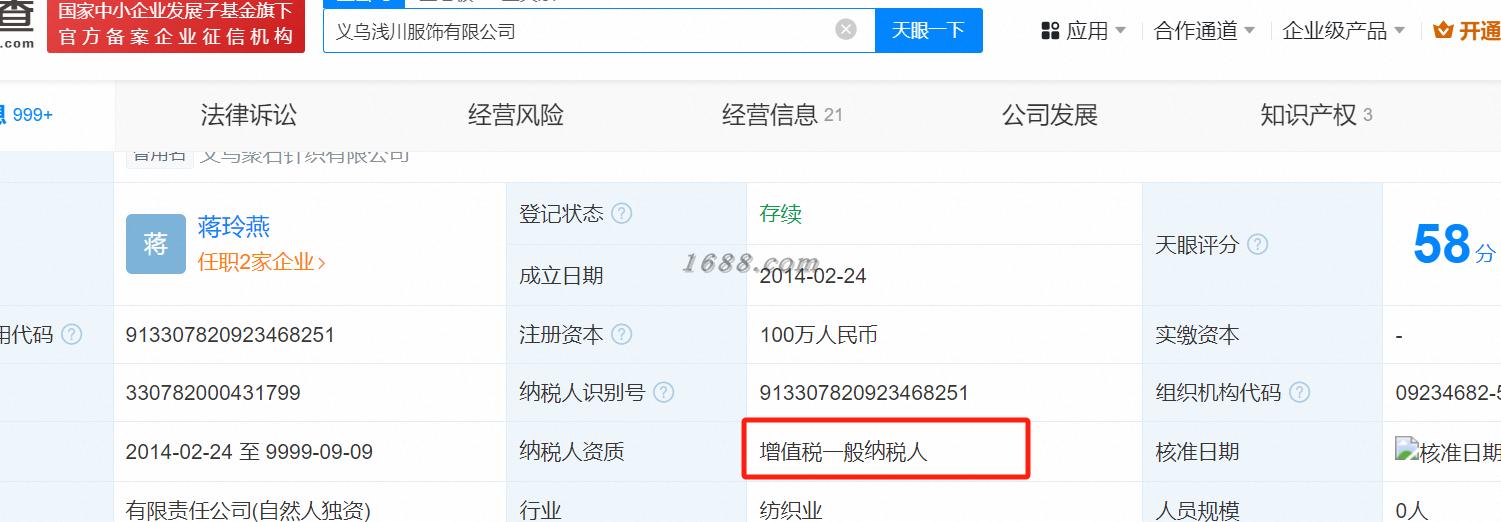Image resolution: width=1501 pixels, height=522 pixels.
Task: Click the crown icon beside 开通
Action: coord(1443,31)
